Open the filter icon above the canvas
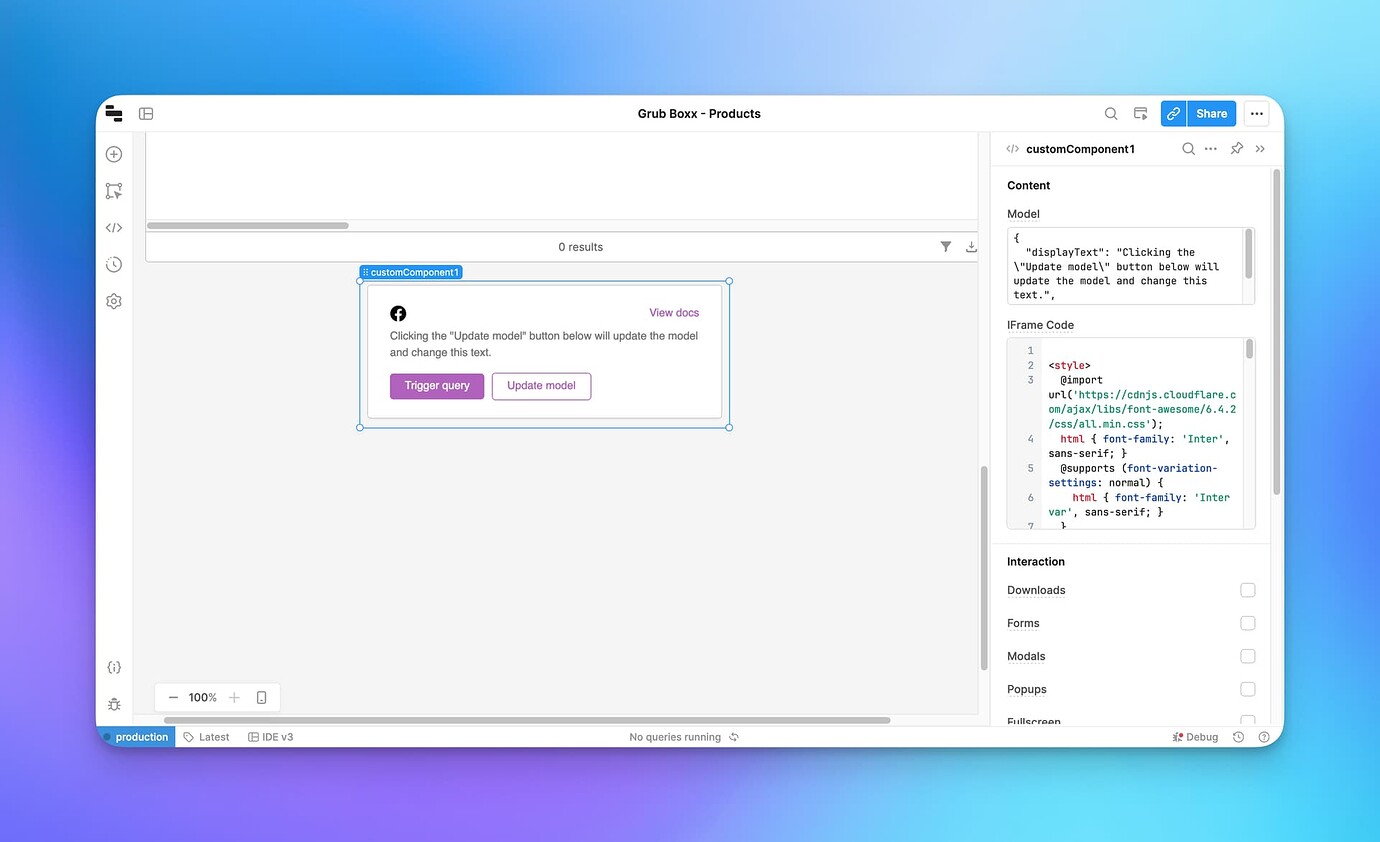This screenshot has width=1380, height=842. (945, 246)
